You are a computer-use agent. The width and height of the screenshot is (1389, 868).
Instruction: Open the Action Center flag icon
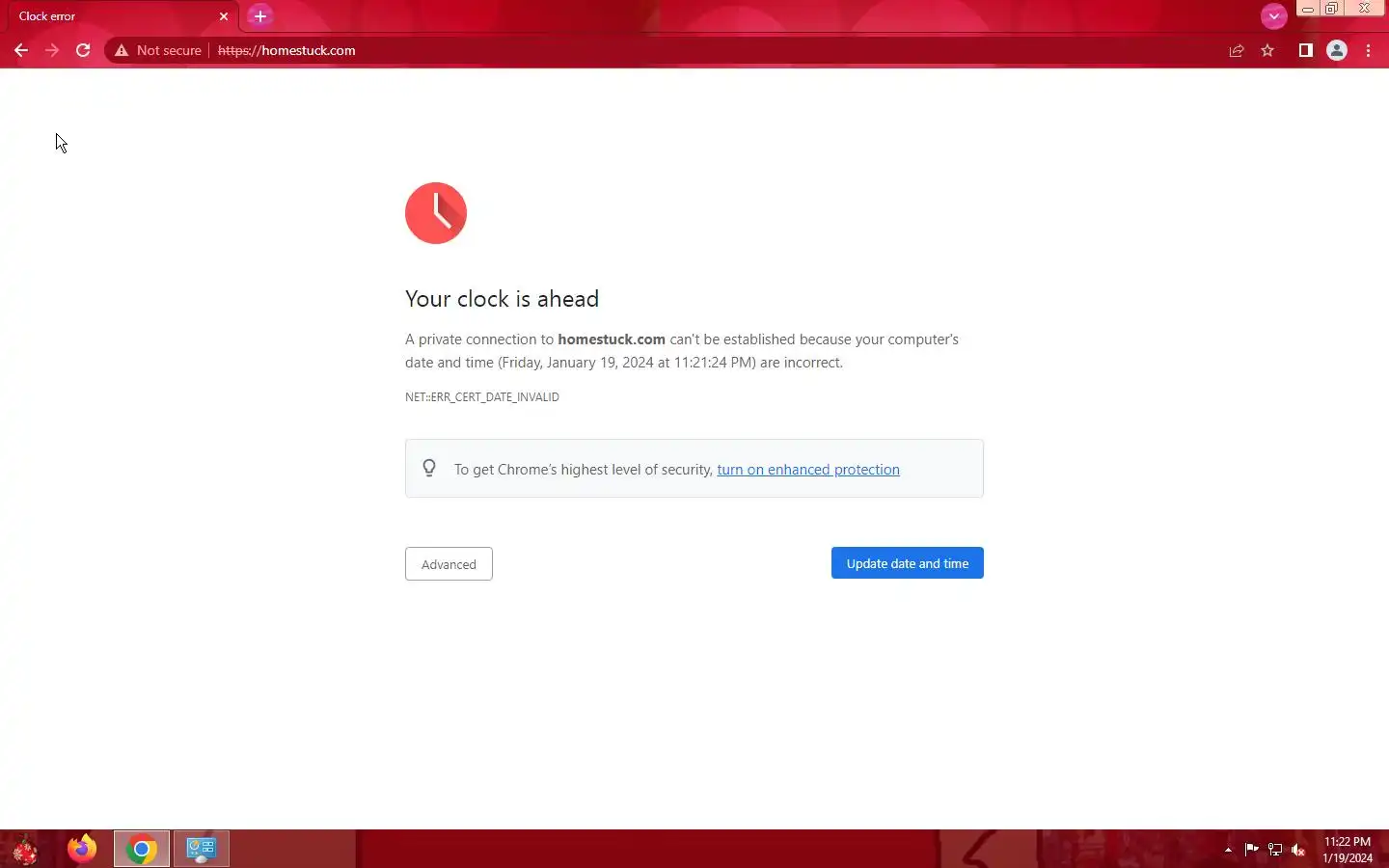pyautogui.click(x=1251, y=850)
